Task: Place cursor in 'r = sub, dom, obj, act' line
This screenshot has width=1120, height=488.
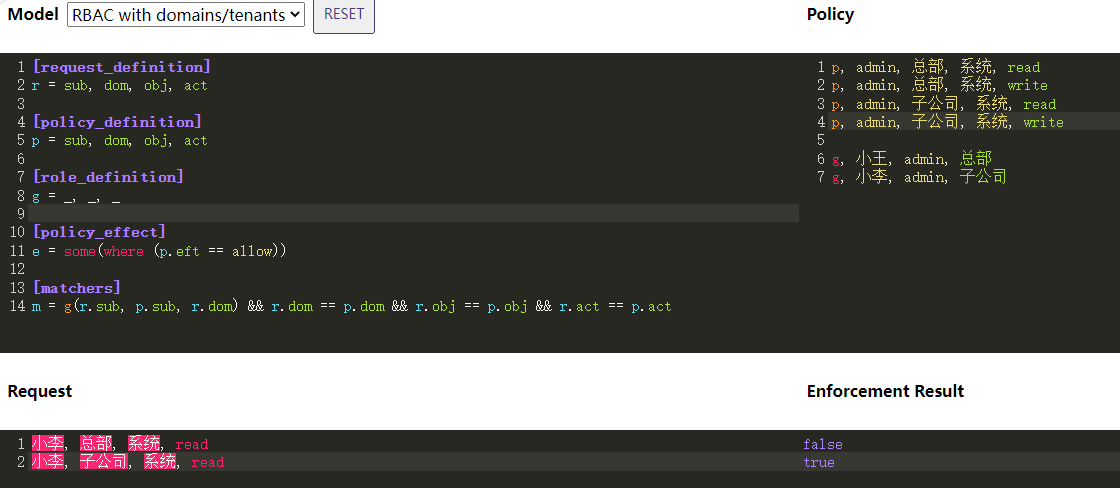Action: pyautogui.click(x=119, y=86)
